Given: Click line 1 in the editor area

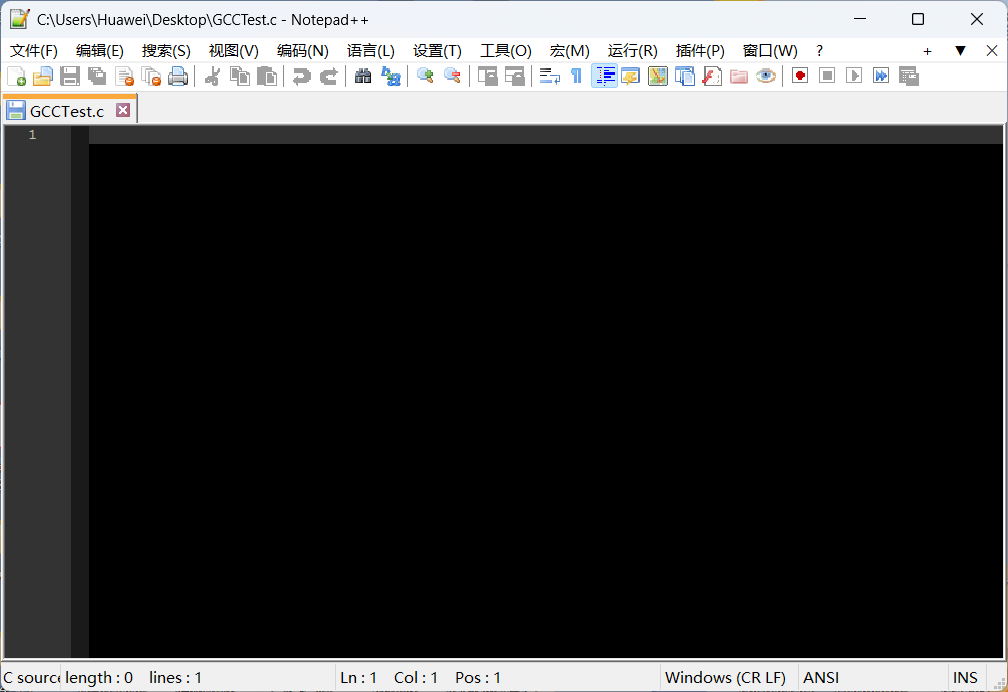Looking at the screenshot, I should (545, 135).
